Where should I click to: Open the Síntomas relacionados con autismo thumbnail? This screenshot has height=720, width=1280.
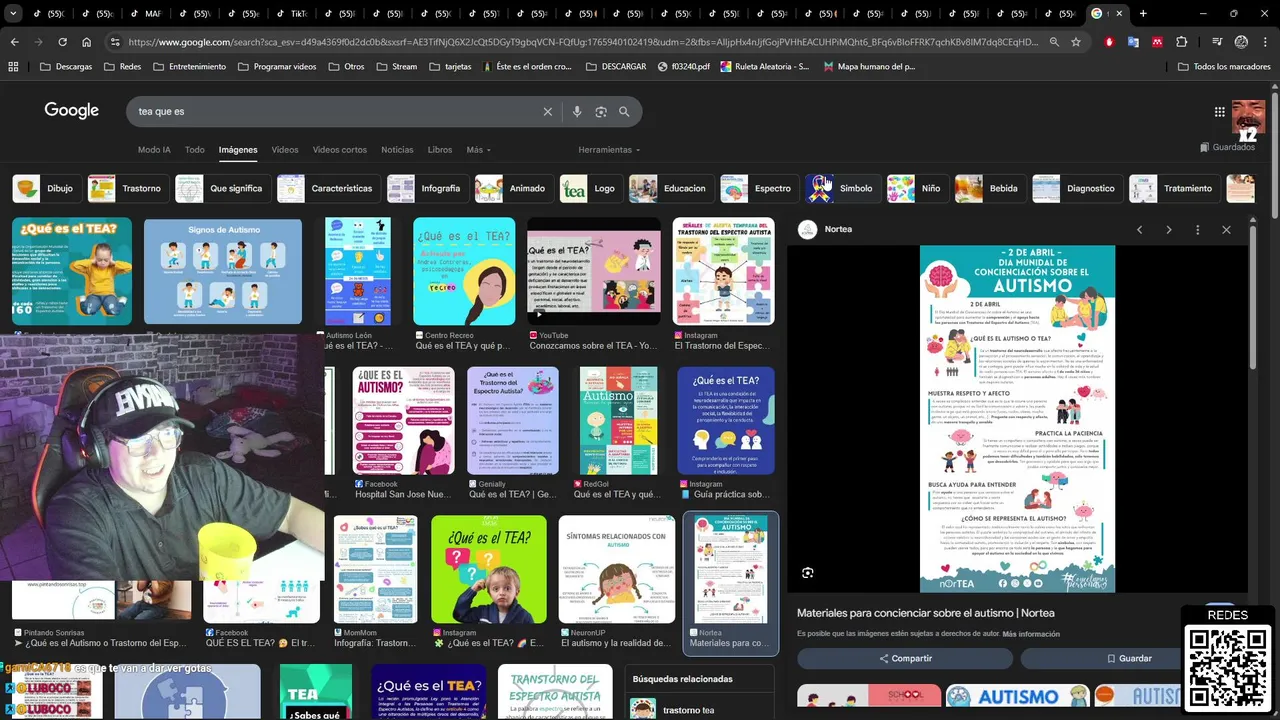click(617, 569)
